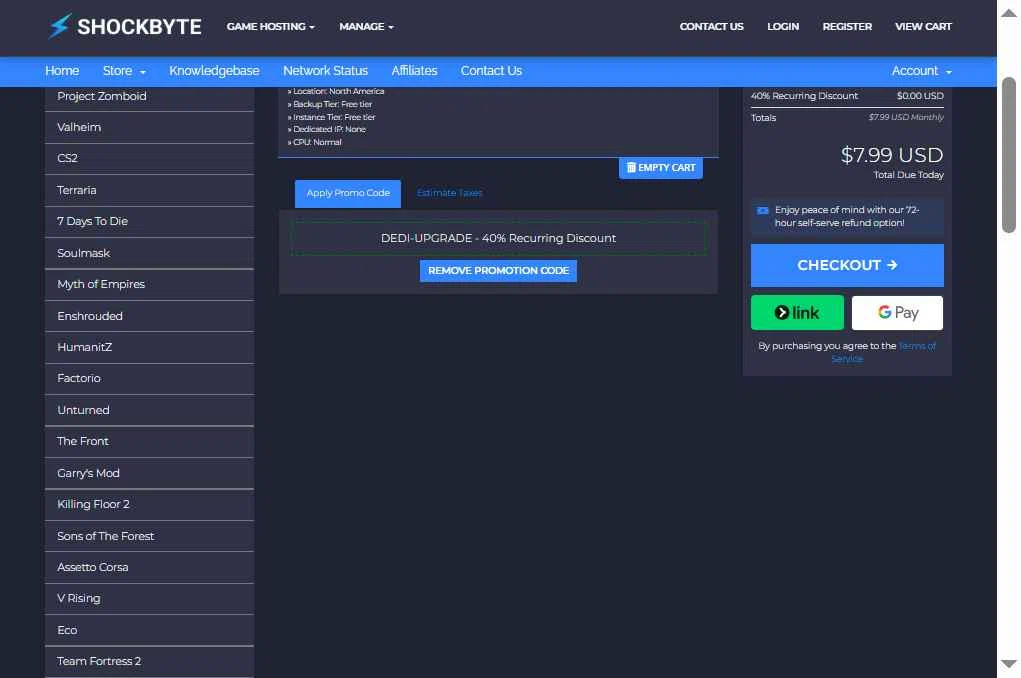Open View Cart in header
This screenshot has height=678, width=1021.
coord(923,27)
